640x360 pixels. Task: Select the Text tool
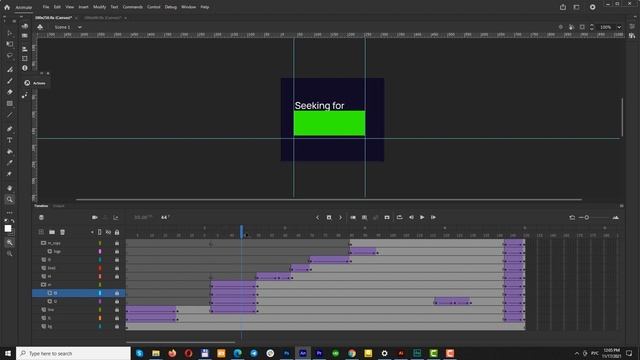click(x=10, y=140)
